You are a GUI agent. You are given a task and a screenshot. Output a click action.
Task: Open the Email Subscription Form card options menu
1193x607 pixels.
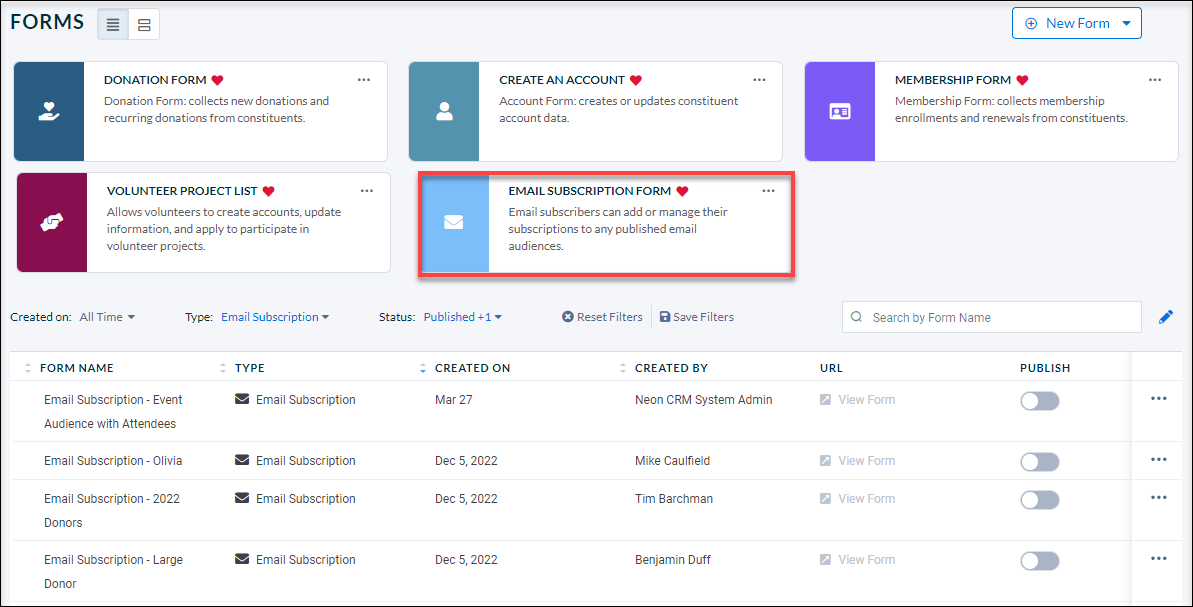point(768,191)
